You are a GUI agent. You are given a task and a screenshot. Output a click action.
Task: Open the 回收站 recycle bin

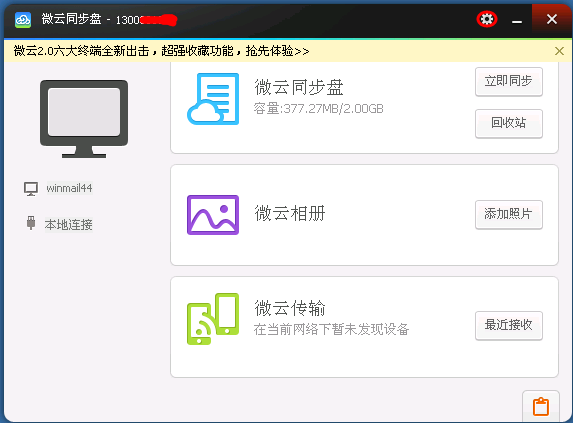[509, 123]
